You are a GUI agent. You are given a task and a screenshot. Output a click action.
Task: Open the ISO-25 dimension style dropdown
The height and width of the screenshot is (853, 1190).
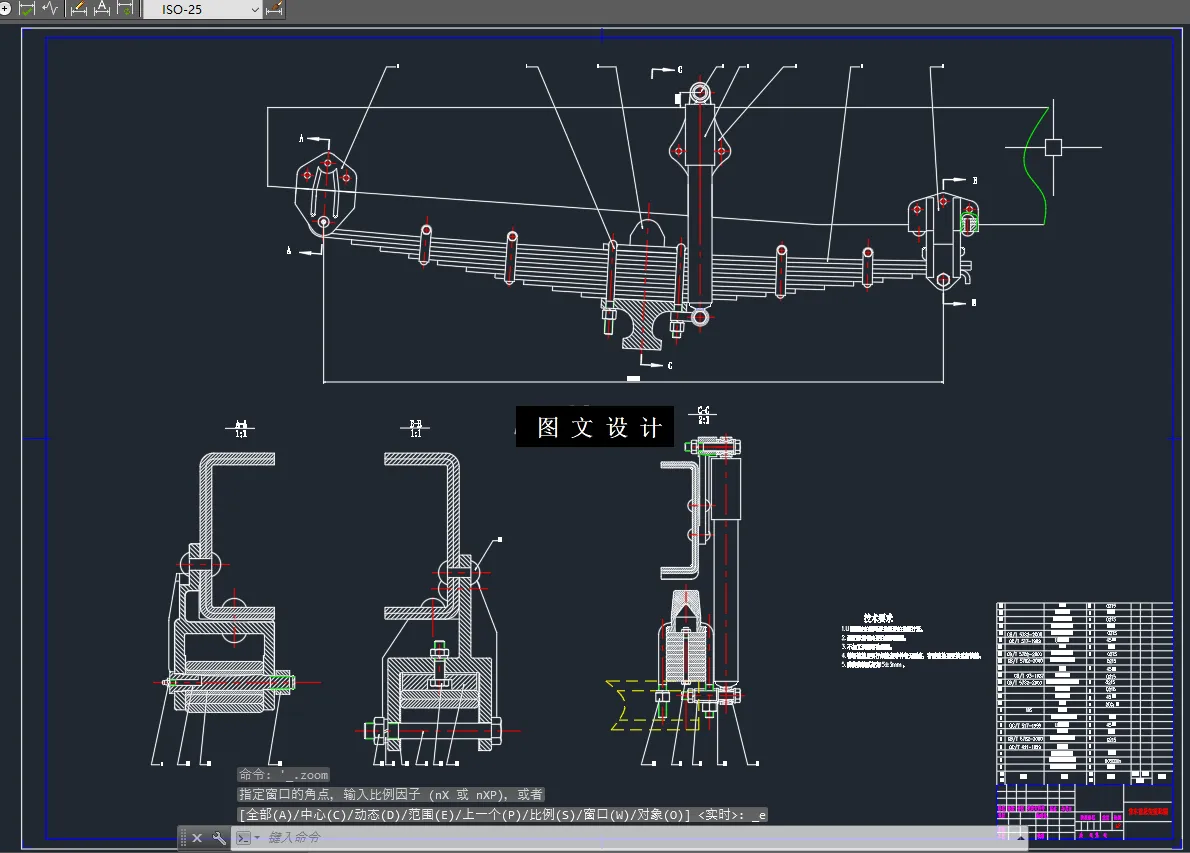(x=203, y=10)
